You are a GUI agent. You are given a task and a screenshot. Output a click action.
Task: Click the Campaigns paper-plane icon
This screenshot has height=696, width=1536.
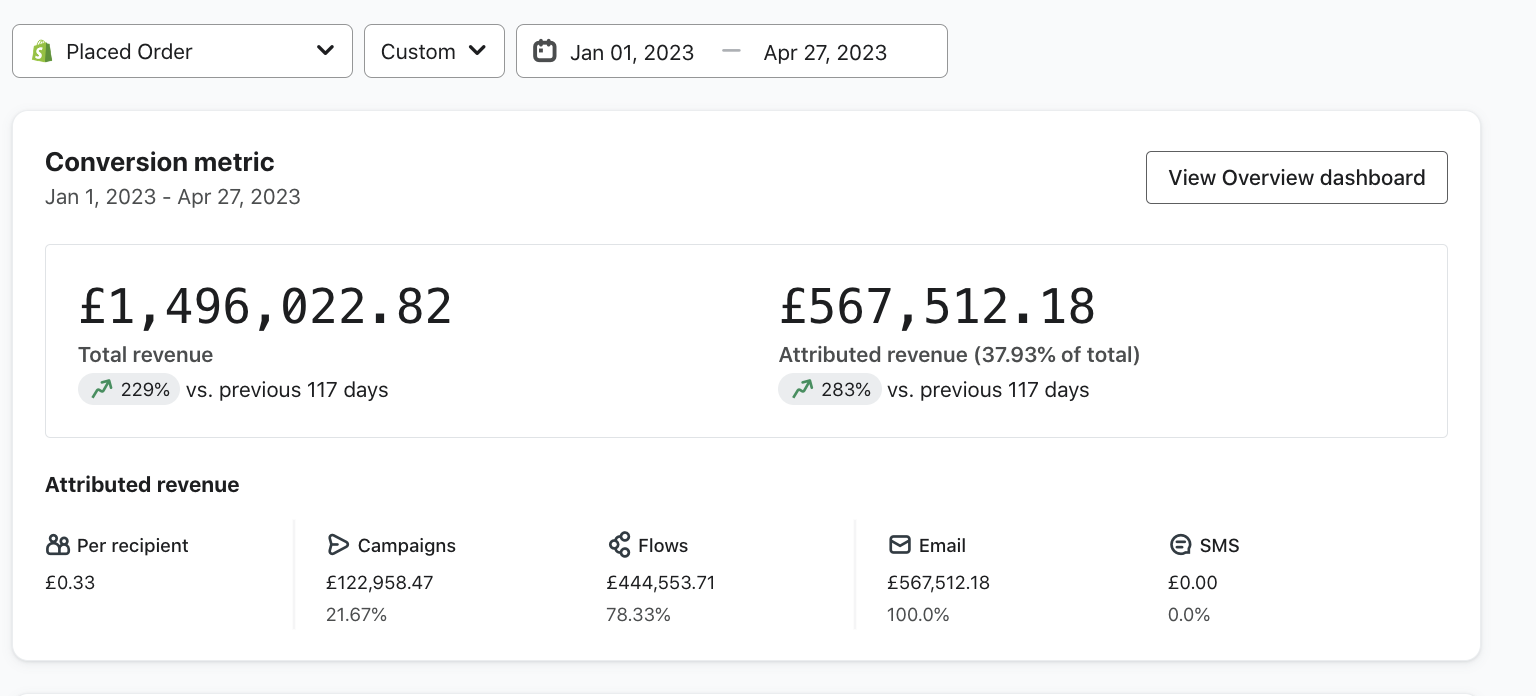pyautogui.click(x=338, y=545)
